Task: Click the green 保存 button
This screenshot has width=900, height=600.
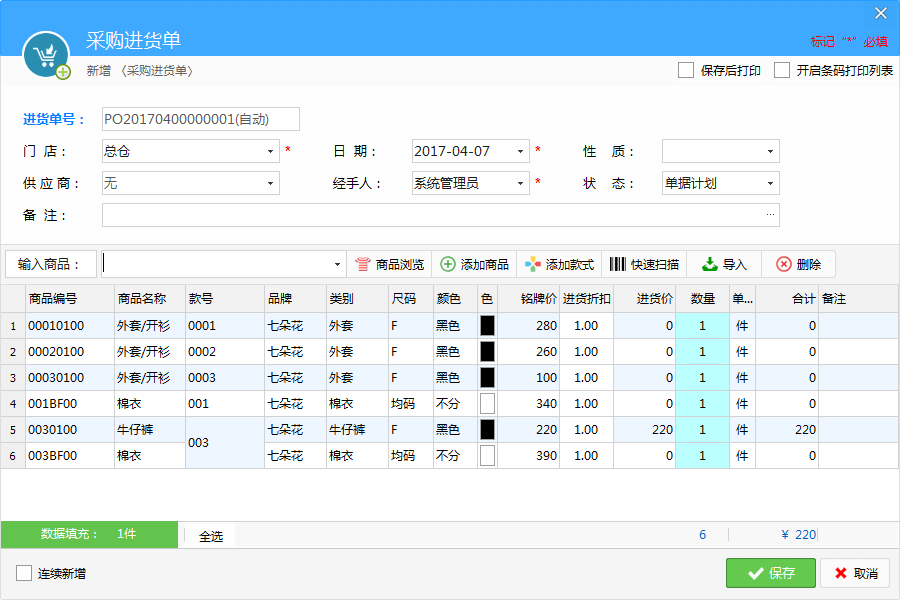Action: [x=771, y=573]
